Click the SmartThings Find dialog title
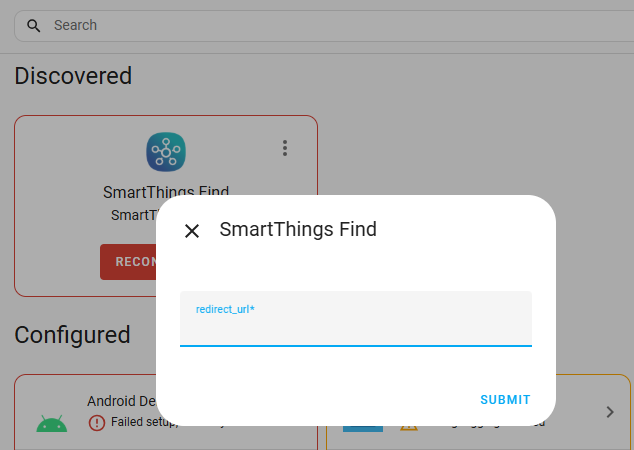The height and width of the screenshot is (450, 634). coord(298,229)
